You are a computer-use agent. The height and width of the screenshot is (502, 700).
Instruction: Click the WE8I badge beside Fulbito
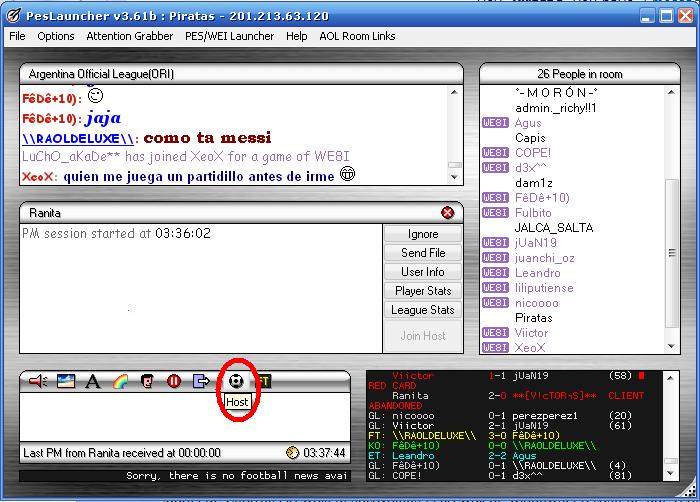tap(495, 213)
